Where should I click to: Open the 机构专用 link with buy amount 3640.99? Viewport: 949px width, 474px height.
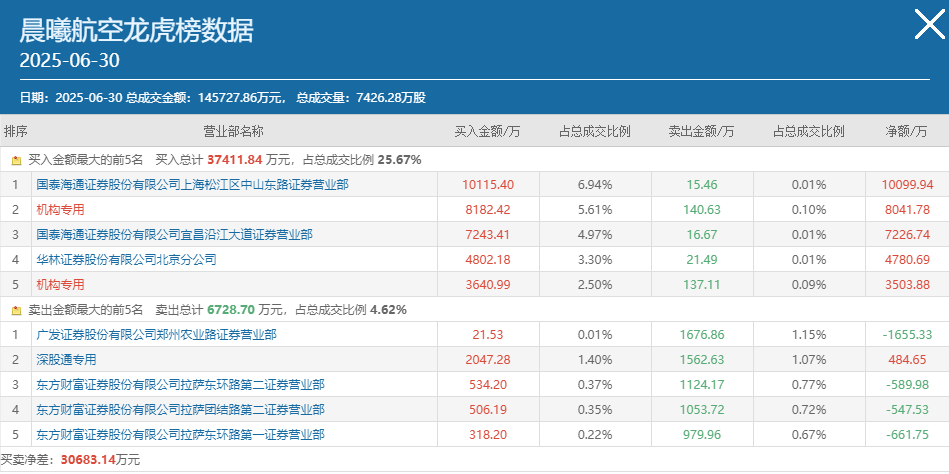tap(60, 285)
